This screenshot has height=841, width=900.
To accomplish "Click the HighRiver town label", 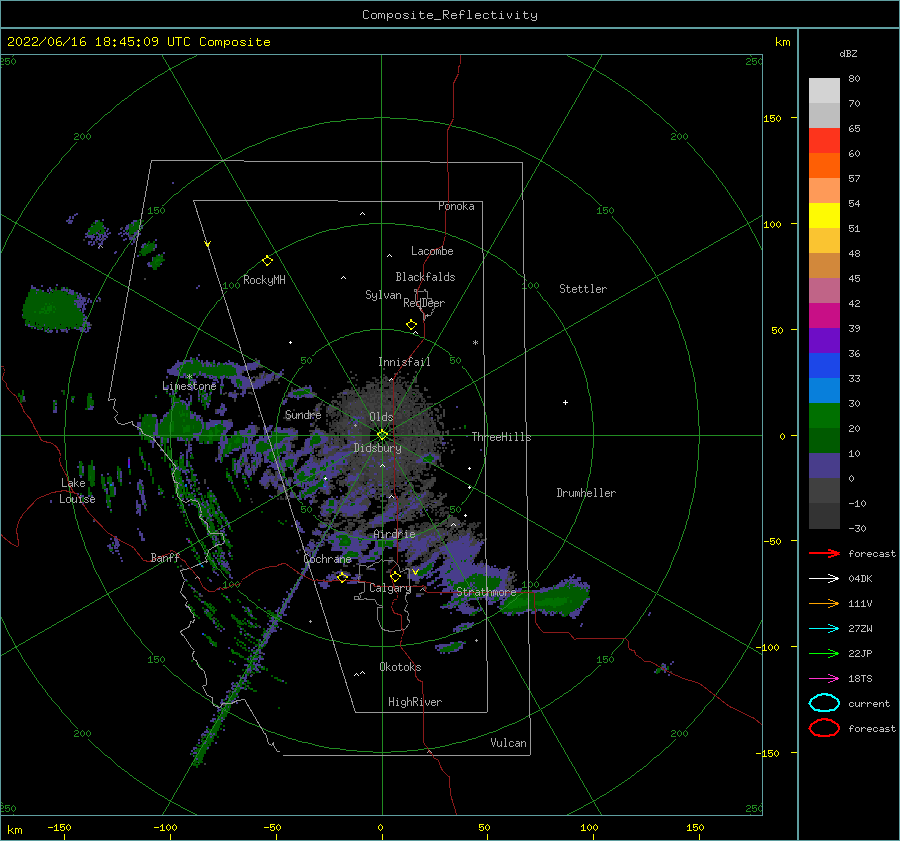I will tap(415, 702).
